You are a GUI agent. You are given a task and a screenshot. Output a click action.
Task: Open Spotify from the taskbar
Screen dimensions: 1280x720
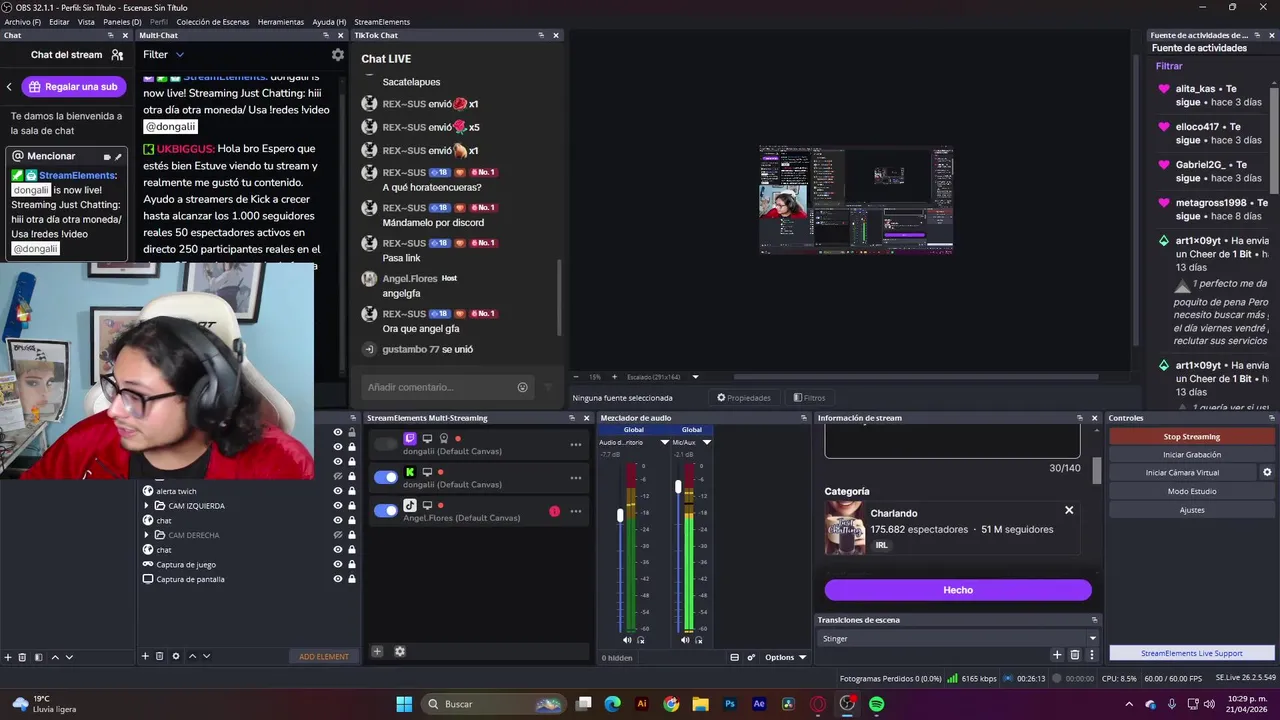tap(876, 704)
